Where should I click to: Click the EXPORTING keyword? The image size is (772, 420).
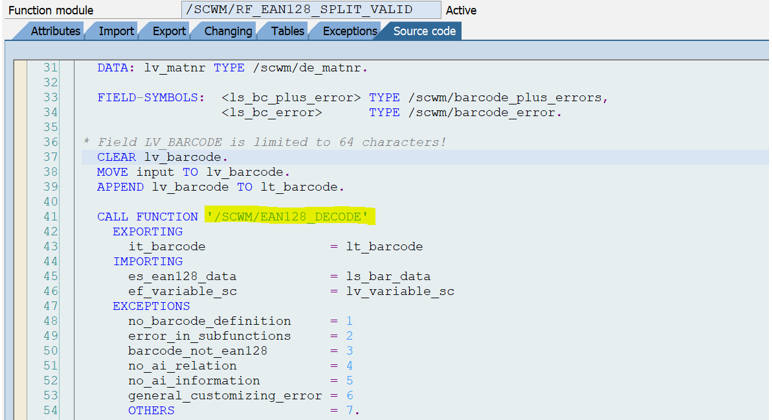[x=148, y=231]
